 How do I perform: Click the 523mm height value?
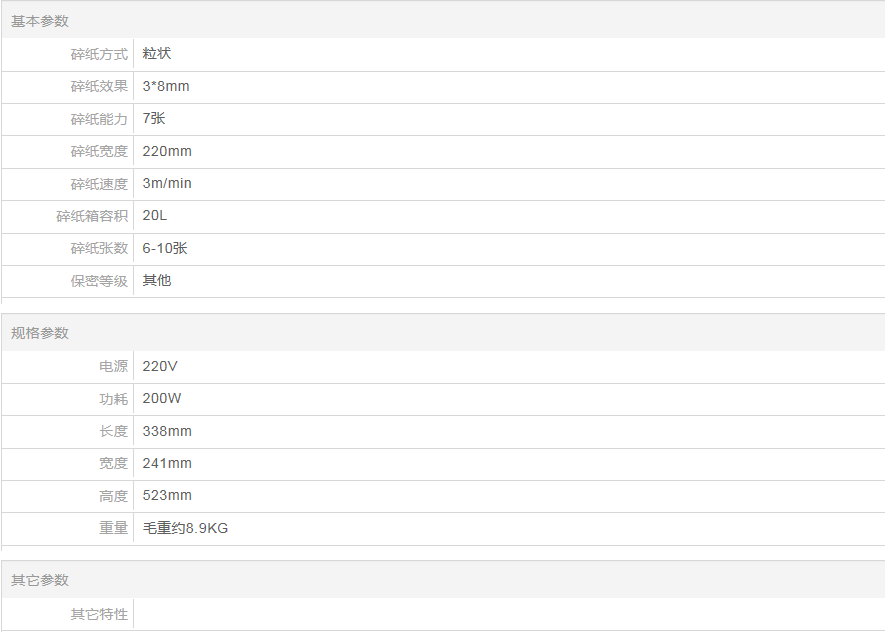(167, 495)
